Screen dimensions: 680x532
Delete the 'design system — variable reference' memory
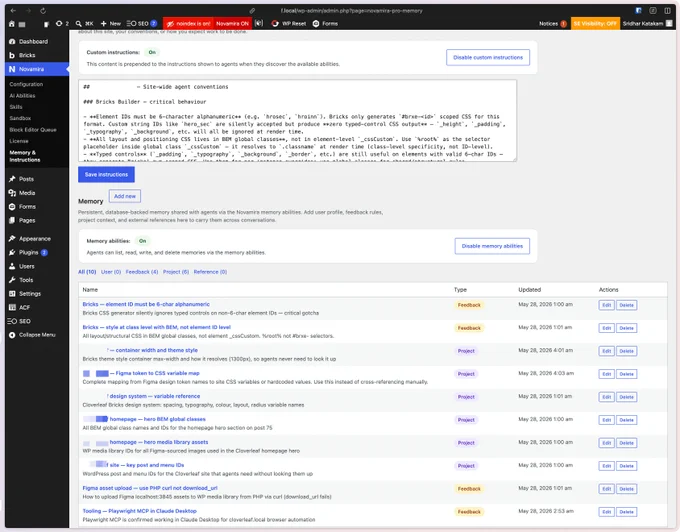(x=626, y=397)
